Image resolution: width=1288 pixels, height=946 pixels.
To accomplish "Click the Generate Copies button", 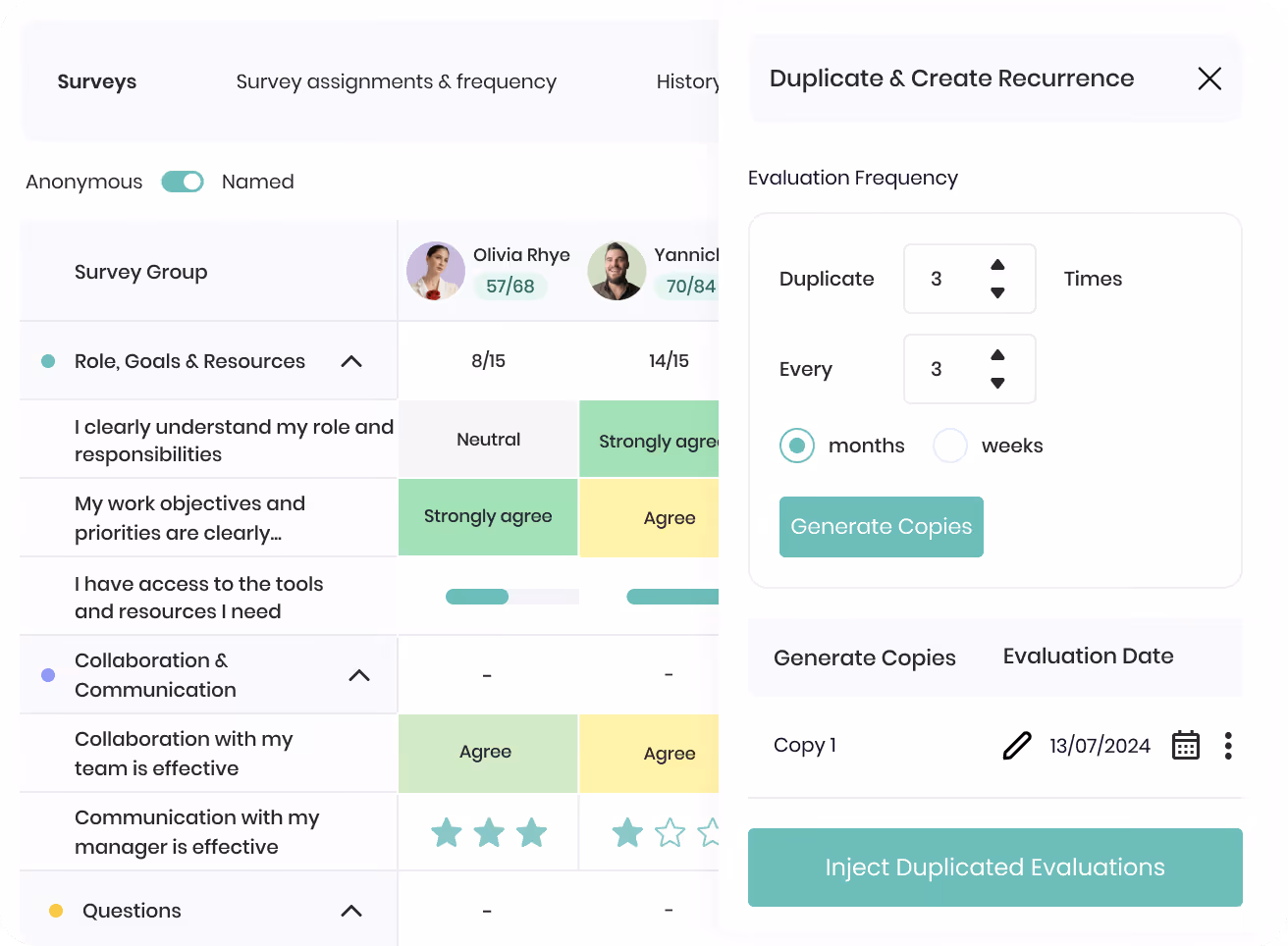I will coord(882,527).
